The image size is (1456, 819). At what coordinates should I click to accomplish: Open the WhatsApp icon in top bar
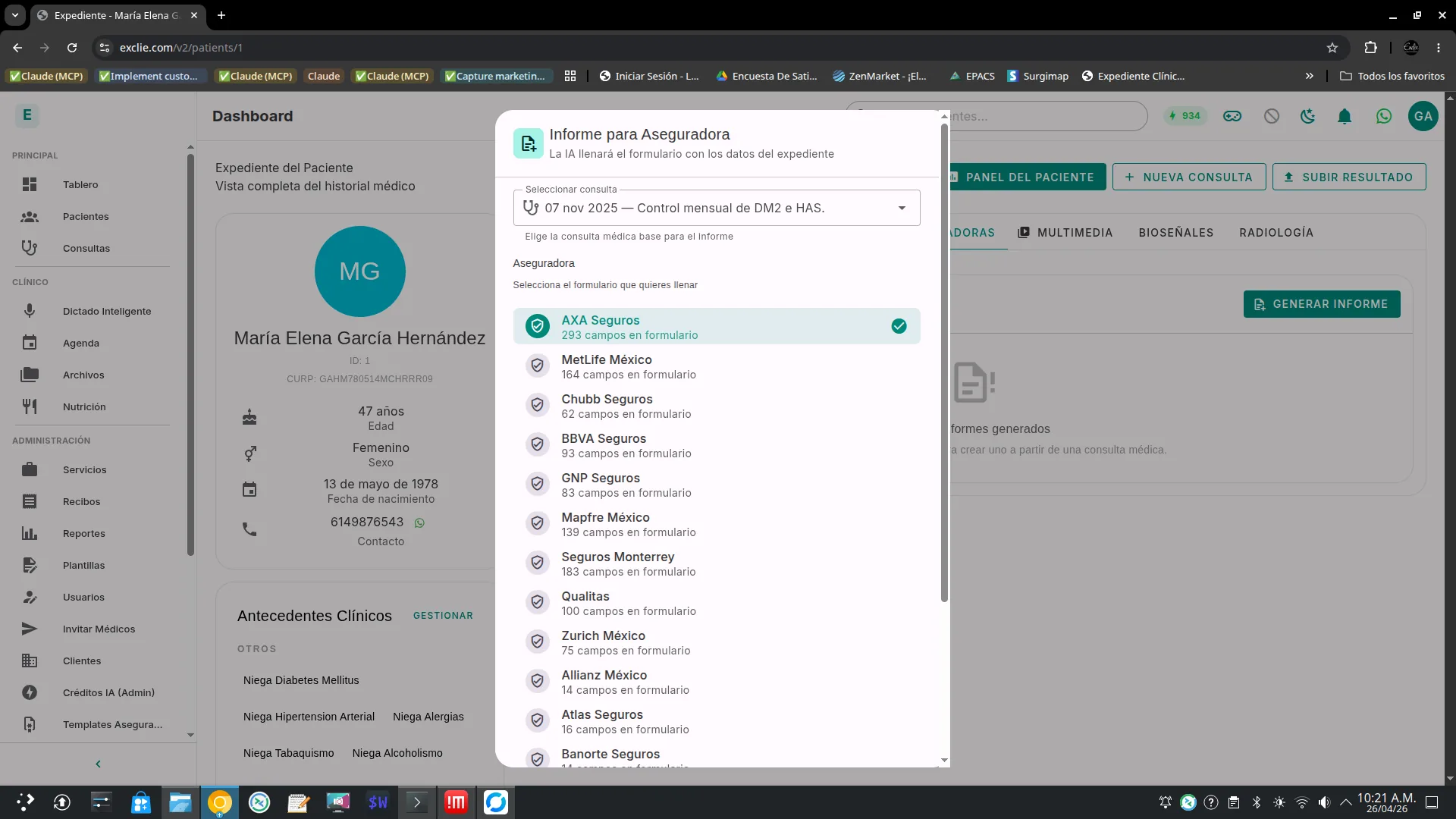1384,116
